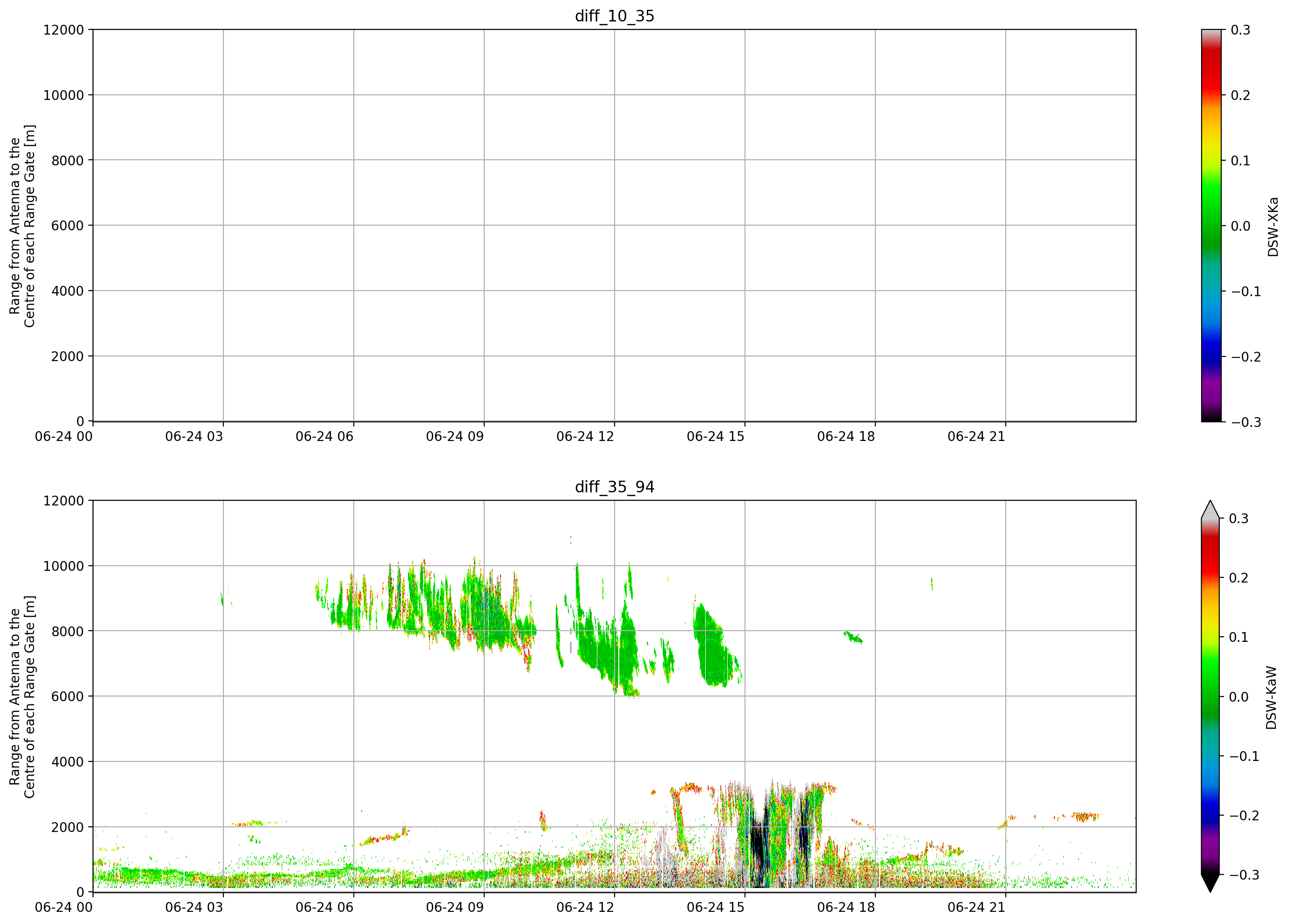Screen dimensions: 1289x924
Task: Select the "0.2" tick on the DSW-XKa colorbar
Action: (1241, 95)
